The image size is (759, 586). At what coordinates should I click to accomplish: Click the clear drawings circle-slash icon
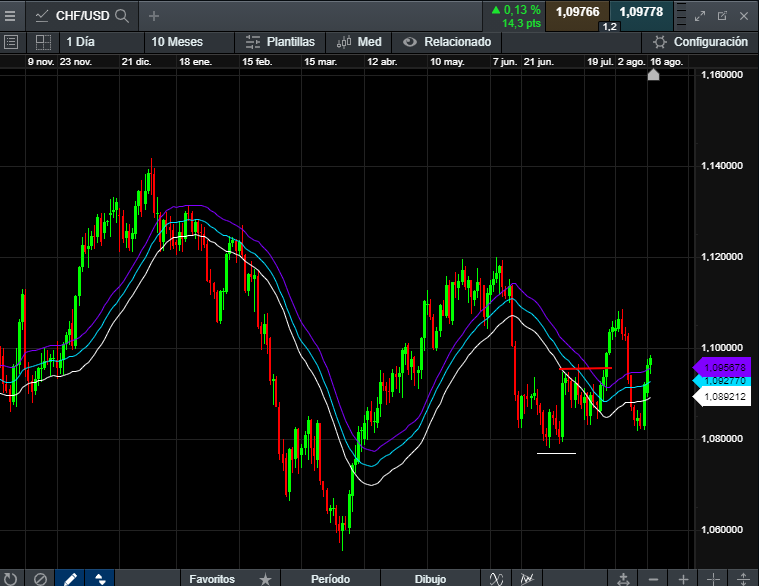pos(40,578)
